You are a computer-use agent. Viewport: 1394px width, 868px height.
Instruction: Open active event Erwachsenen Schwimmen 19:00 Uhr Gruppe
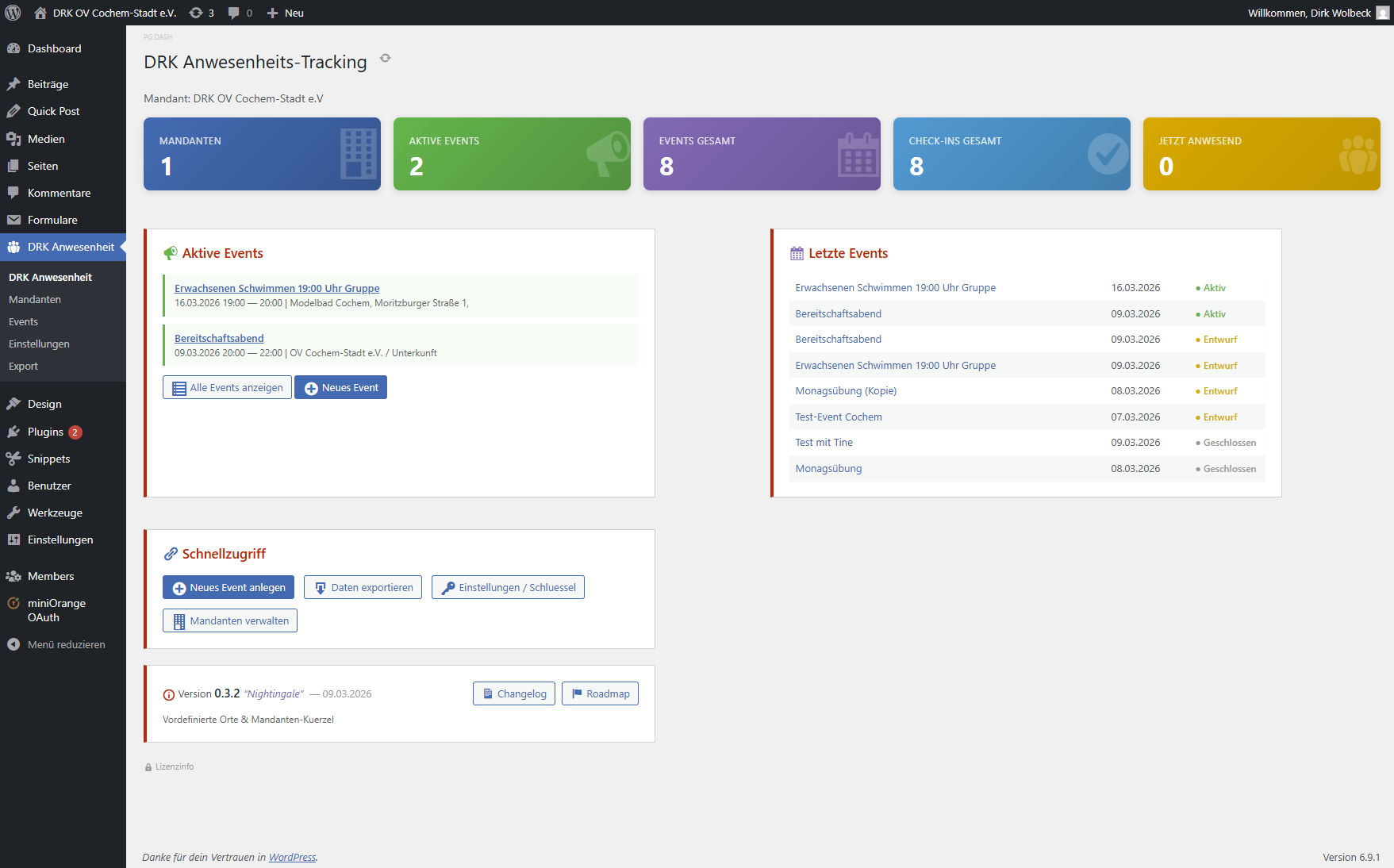pos(277,288)
